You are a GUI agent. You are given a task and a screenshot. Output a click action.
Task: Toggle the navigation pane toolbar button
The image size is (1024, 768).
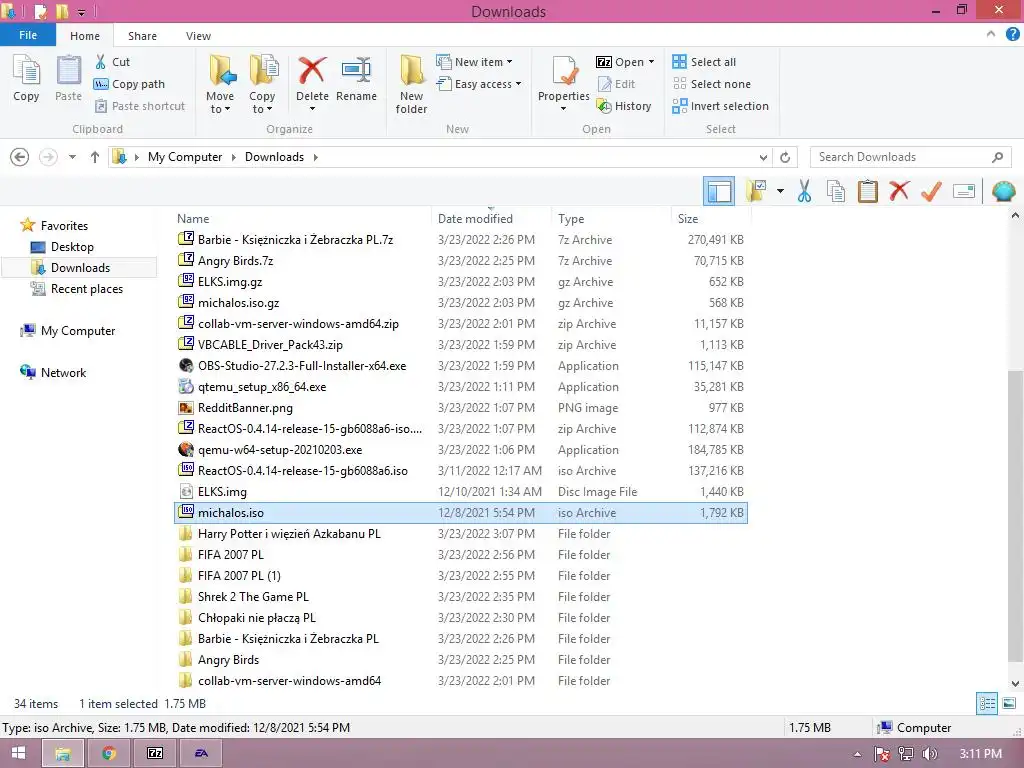[x=719, y=191]
